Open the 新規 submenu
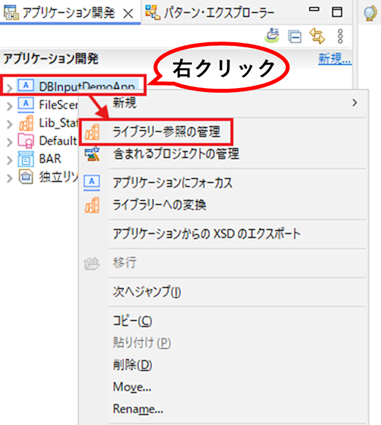Image resolution: width=381 pixels, height=425 pixels. tap(223, 103)
